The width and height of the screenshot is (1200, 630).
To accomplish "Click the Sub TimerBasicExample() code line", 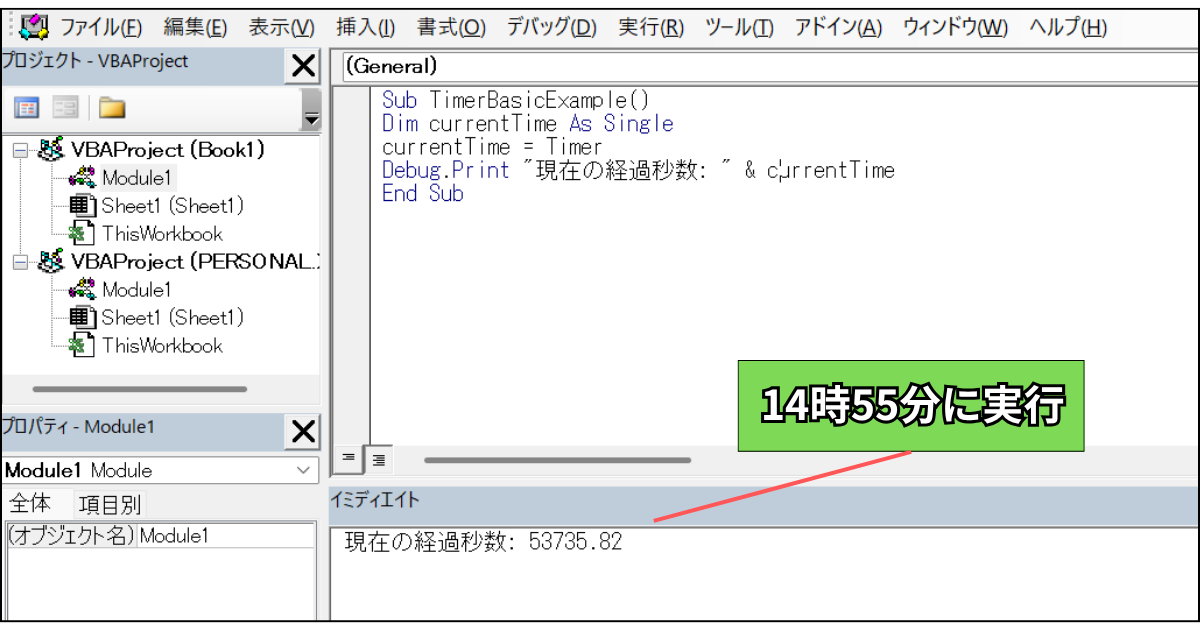I will [x=516, y=100].
